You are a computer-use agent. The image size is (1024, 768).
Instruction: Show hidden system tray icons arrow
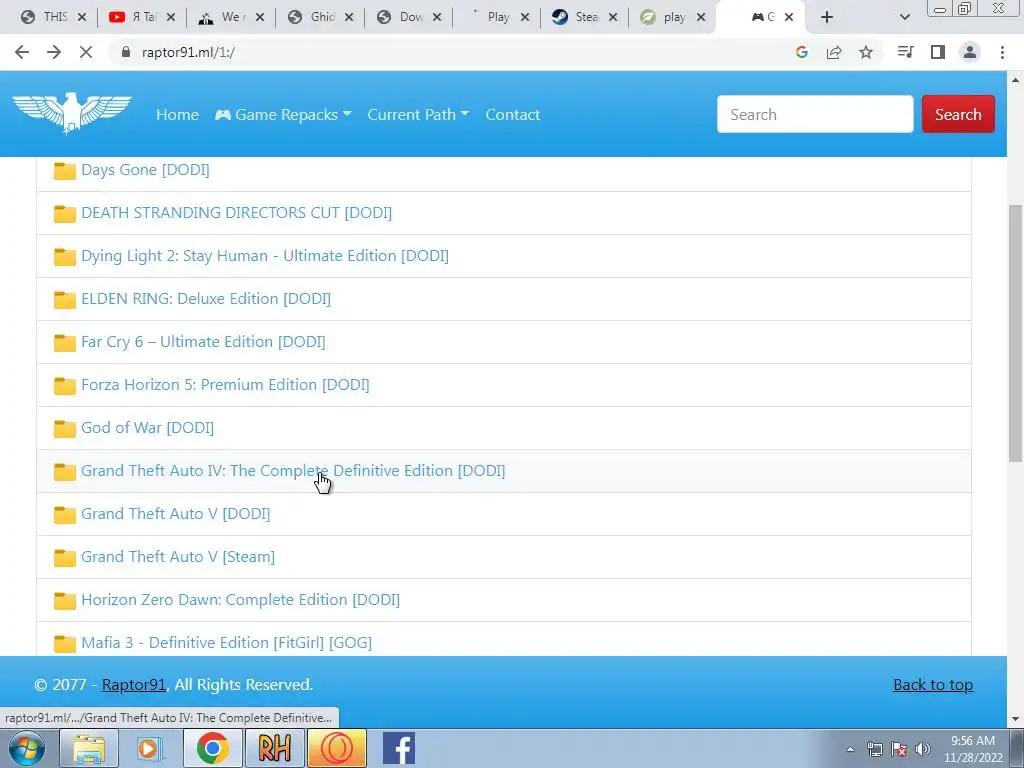[x=850, y=749]
